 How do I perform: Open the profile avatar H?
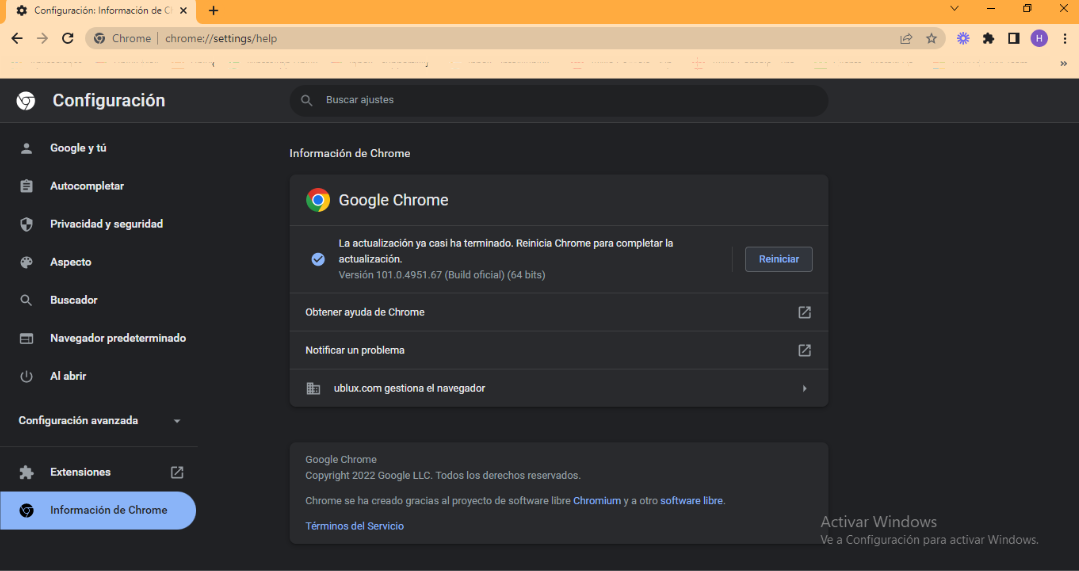(1039, 39)
